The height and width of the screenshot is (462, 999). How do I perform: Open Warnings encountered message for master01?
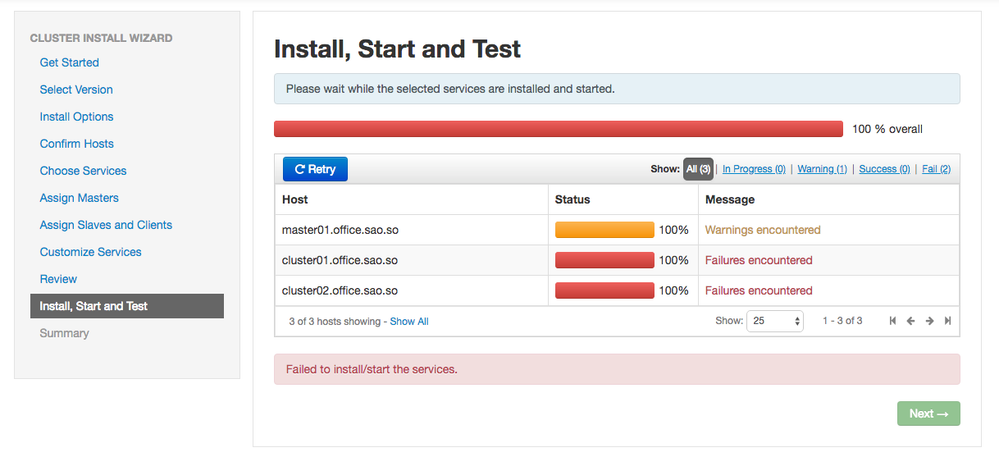pyautogui.click(x=763, y=230)
